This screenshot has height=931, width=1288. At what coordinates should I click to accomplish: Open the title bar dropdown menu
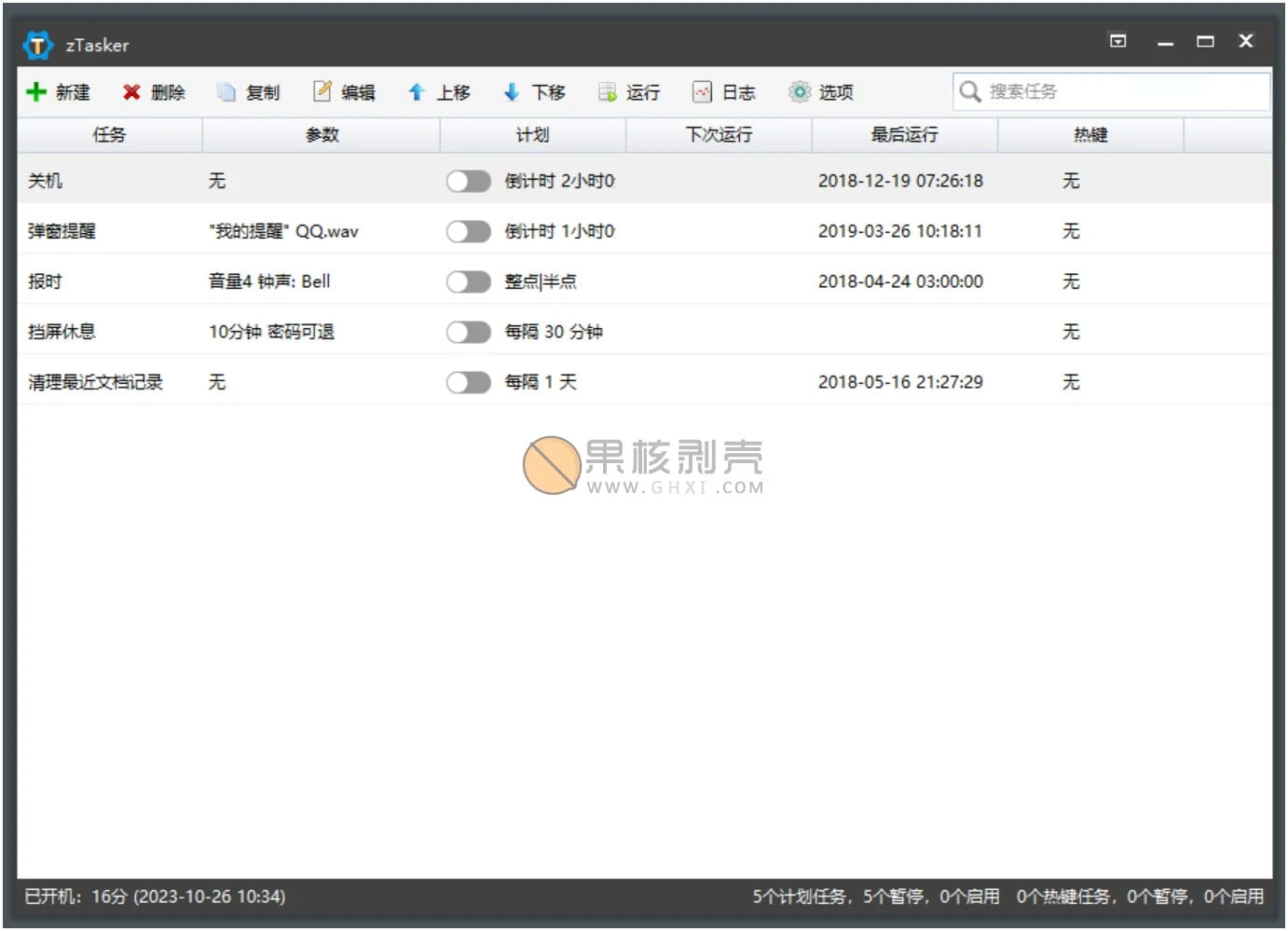click(x=1117, y=41)
